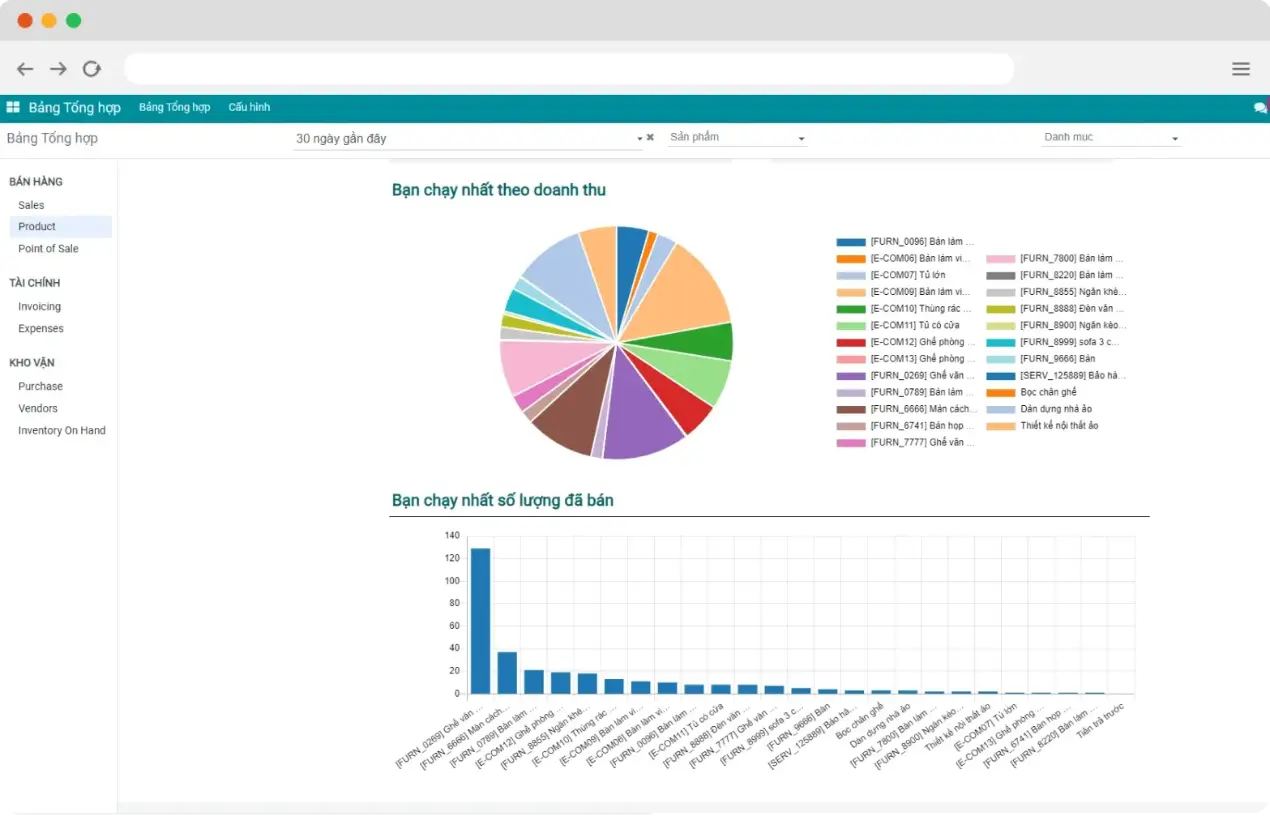Open the apps grid menu icon
This screenshot has width=1270, height=829.
(x=13, y=107)
